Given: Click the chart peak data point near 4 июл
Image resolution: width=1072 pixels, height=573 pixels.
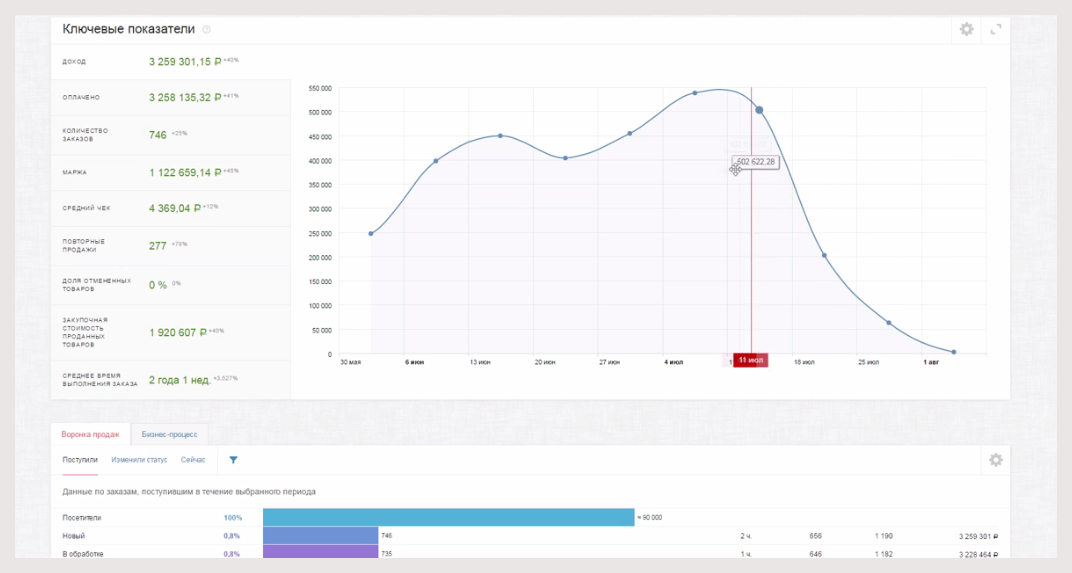Looking at the screenshot, I should pyautogui.click(x=695, y=93).
